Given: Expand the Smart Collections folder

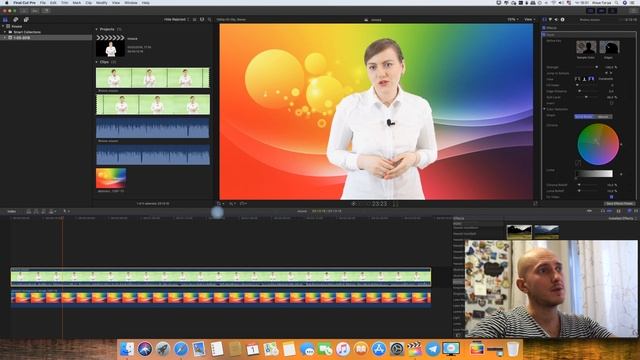Looking at the screenshot, I should pyautogui.click(x=5, y=32).
